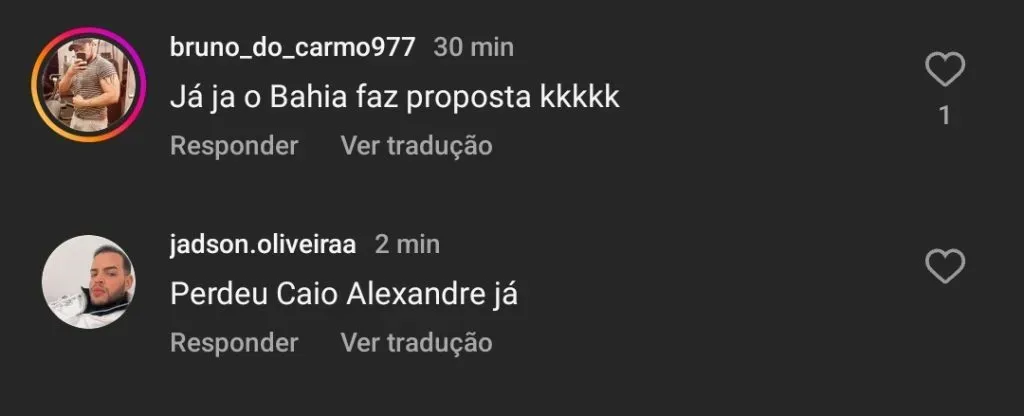Tap the heart on jadson.oliveiraa's comment
Image resolution: width=1024 pixels, height=416 pixels.
click(945, 266)
